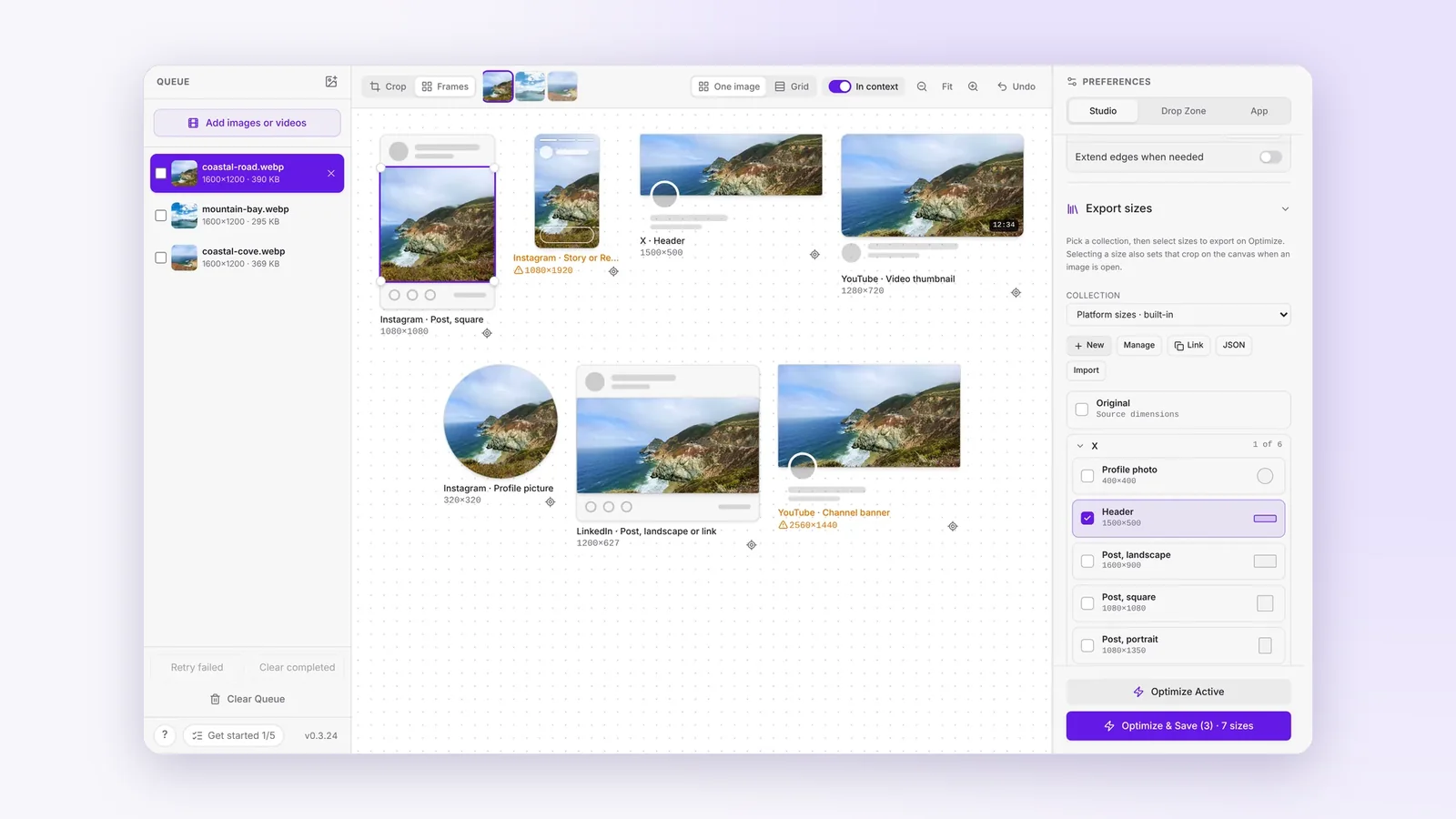Check the Original source dimensions checkbox

point(1082,409)
